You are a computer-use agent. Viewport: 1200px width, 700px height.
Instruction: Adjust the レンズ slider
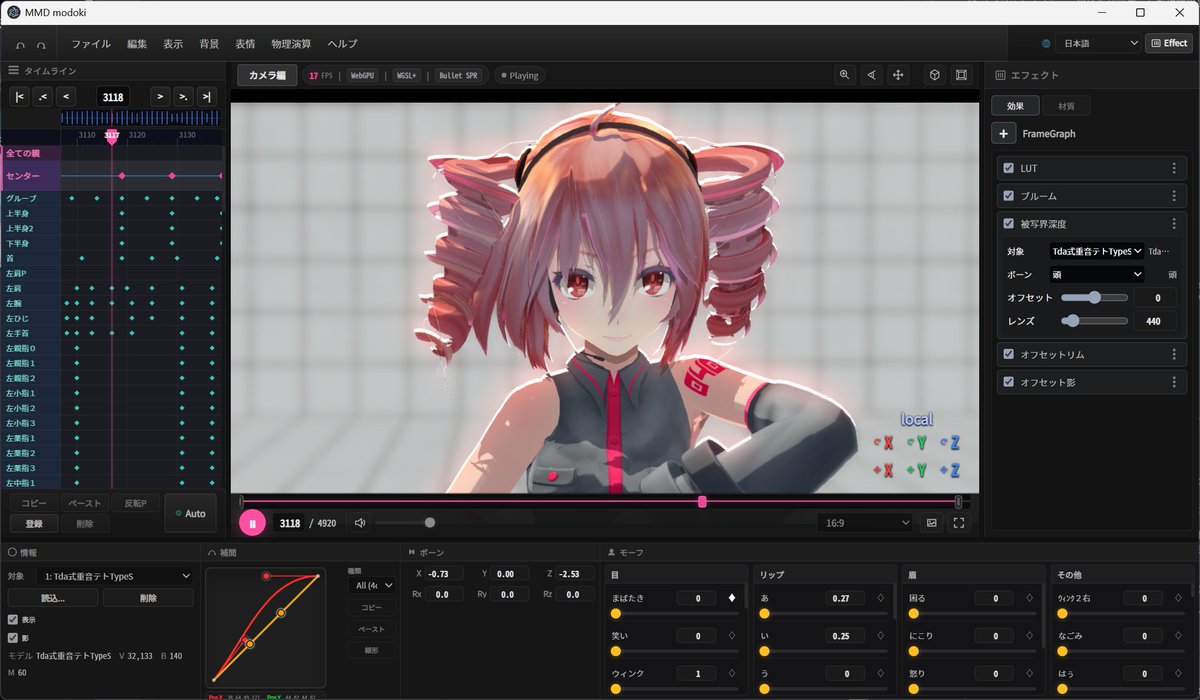1094,321
